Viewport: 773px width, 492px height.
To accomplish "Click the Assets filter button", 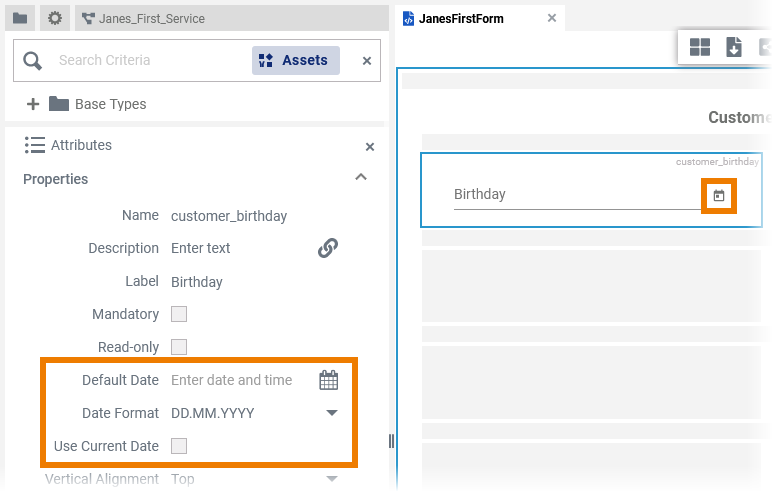I will click(295, 60).
